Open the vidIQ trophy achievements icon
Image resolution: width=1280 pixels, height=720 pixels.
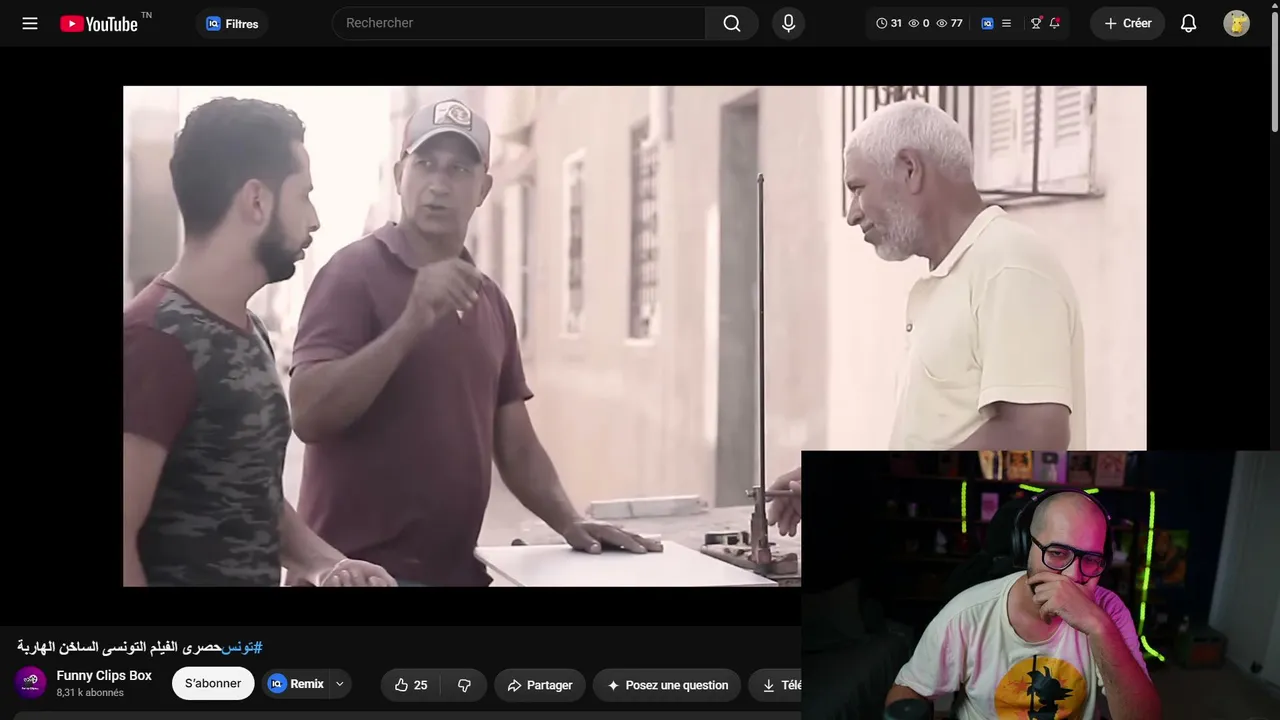tap(1036, 23)
